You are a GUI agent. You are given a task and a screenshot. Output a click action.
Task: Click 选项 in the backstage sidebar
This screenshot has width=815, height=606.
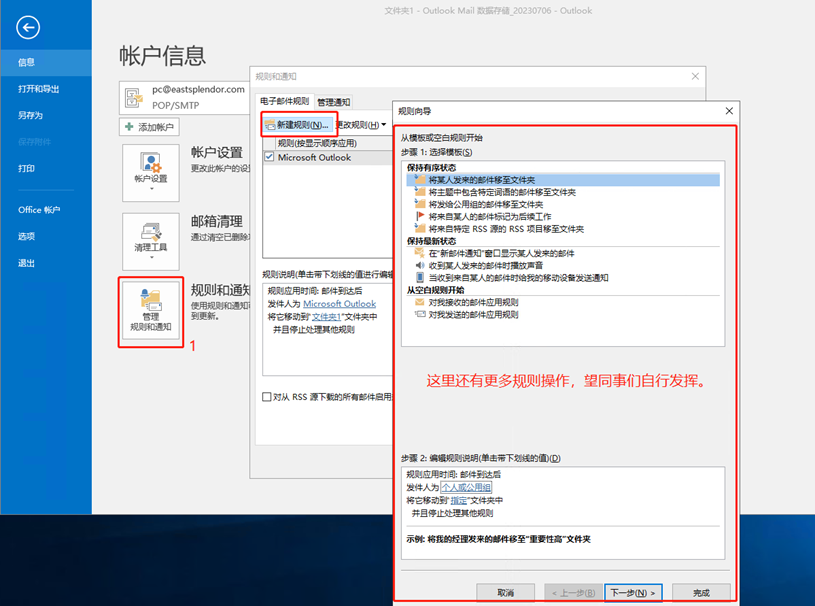click(26, 236)
